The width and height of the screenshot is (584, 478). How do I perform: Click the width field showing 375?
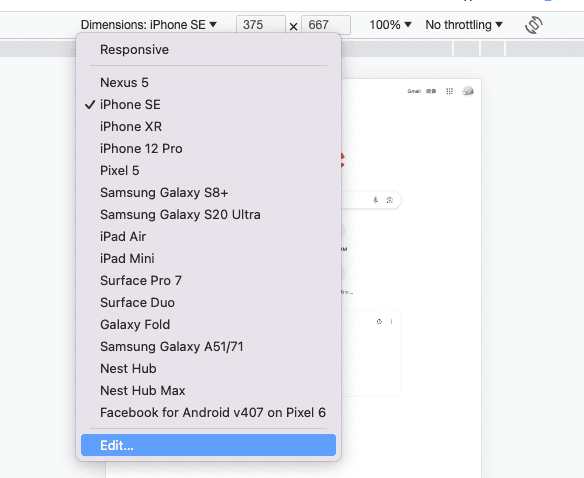pyautogui.click(x=261, y=25)
